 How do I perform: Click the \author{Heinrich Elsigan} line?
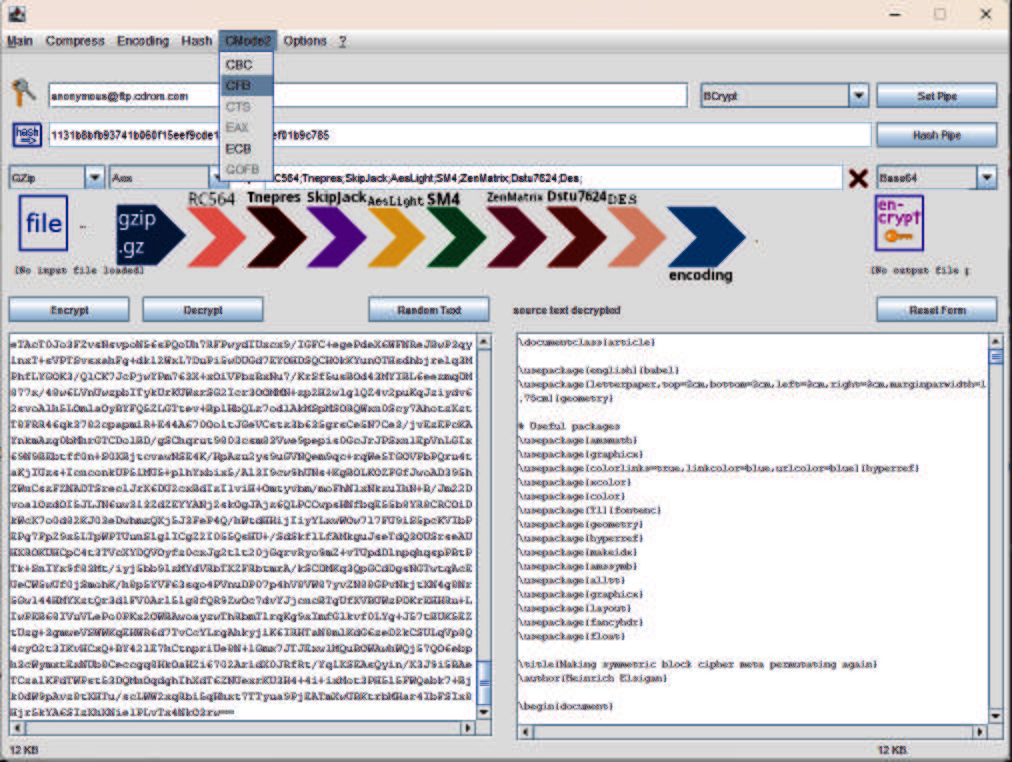pyautogui.click(x=592, y=678)
